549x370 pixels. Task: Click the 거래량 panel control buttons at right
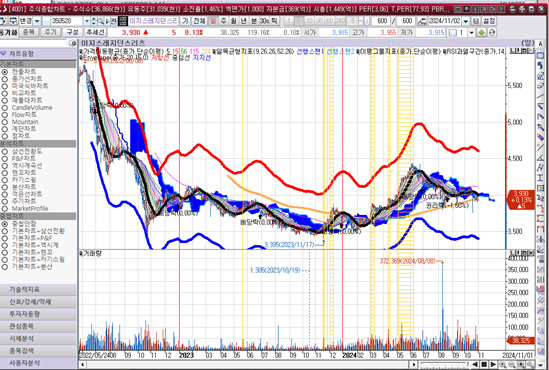(x=521, y=253)
